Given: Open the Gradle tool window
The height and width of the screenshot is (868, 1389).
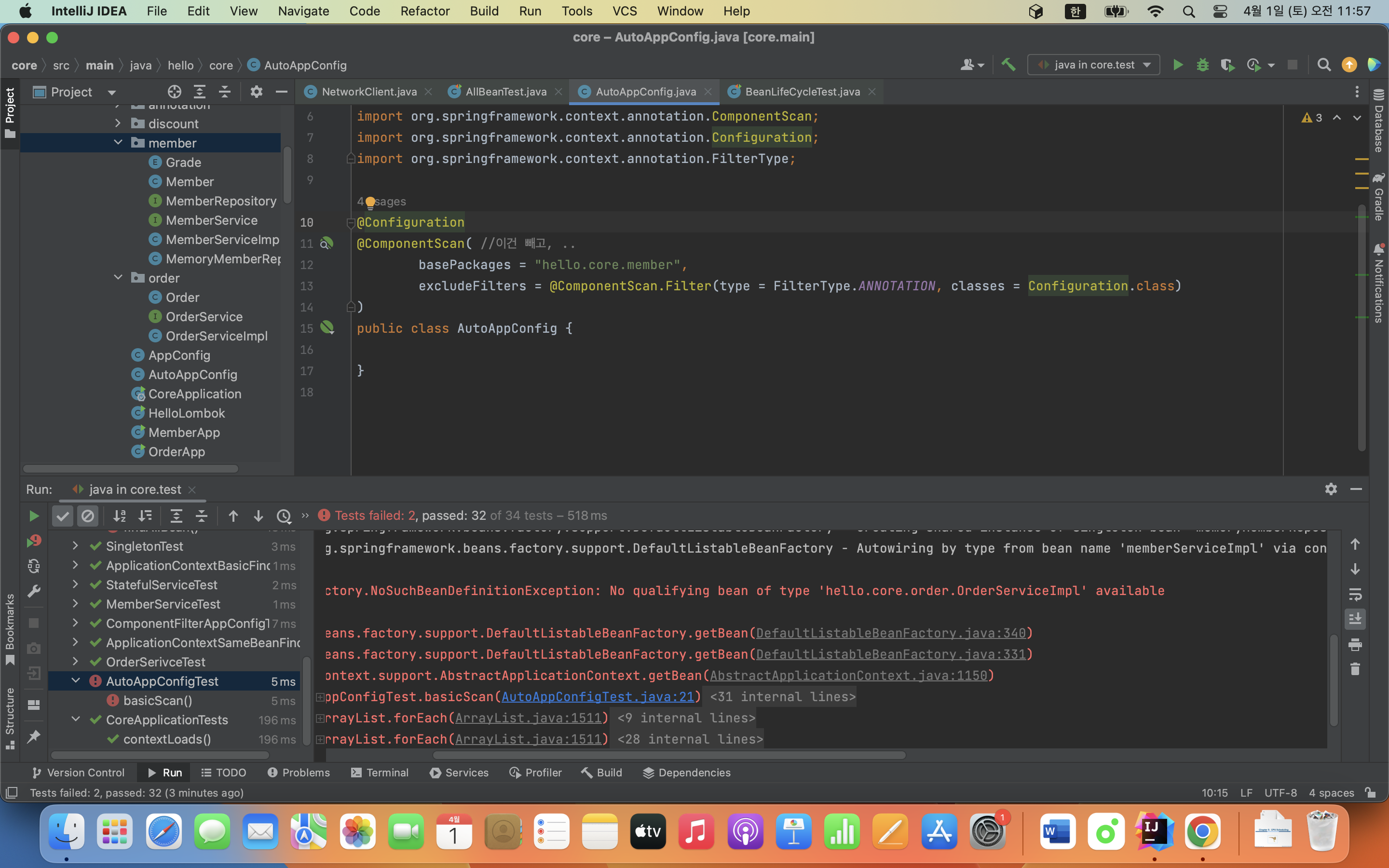Looking at the screenshot, I should pos(1379,196).
